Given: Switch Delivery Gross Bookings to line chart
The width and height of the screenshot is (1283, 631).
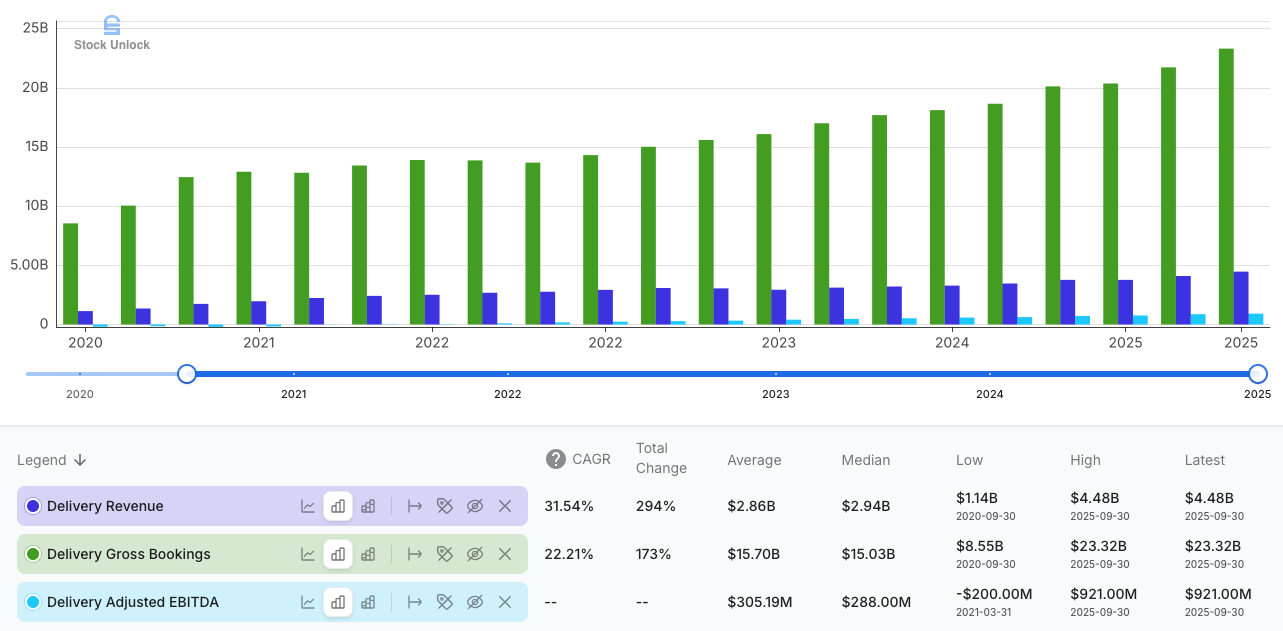Looking at the screenshot, I should [308, 554].
